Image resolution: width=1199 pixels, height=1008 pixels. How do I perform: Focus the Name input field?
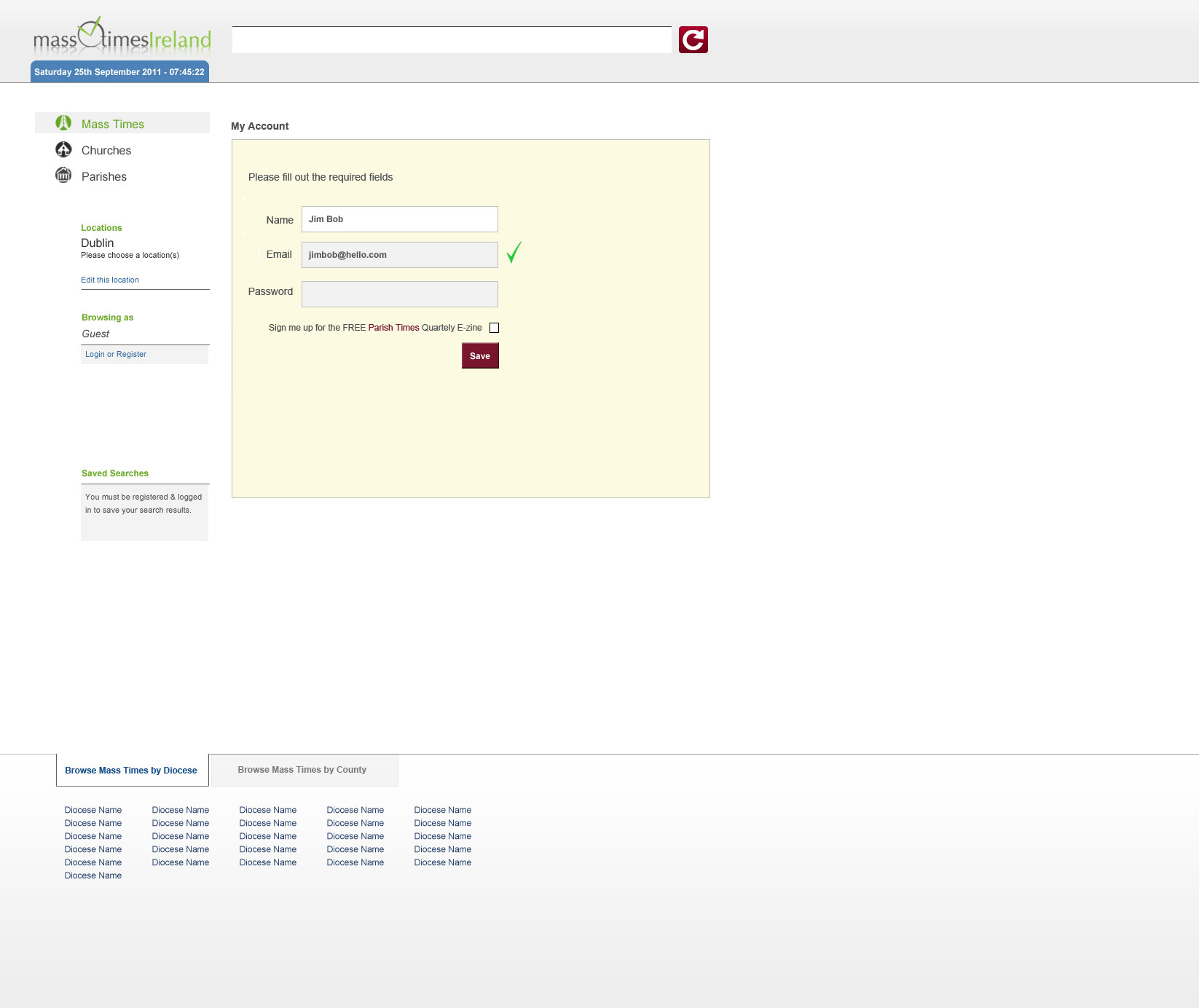399,219
